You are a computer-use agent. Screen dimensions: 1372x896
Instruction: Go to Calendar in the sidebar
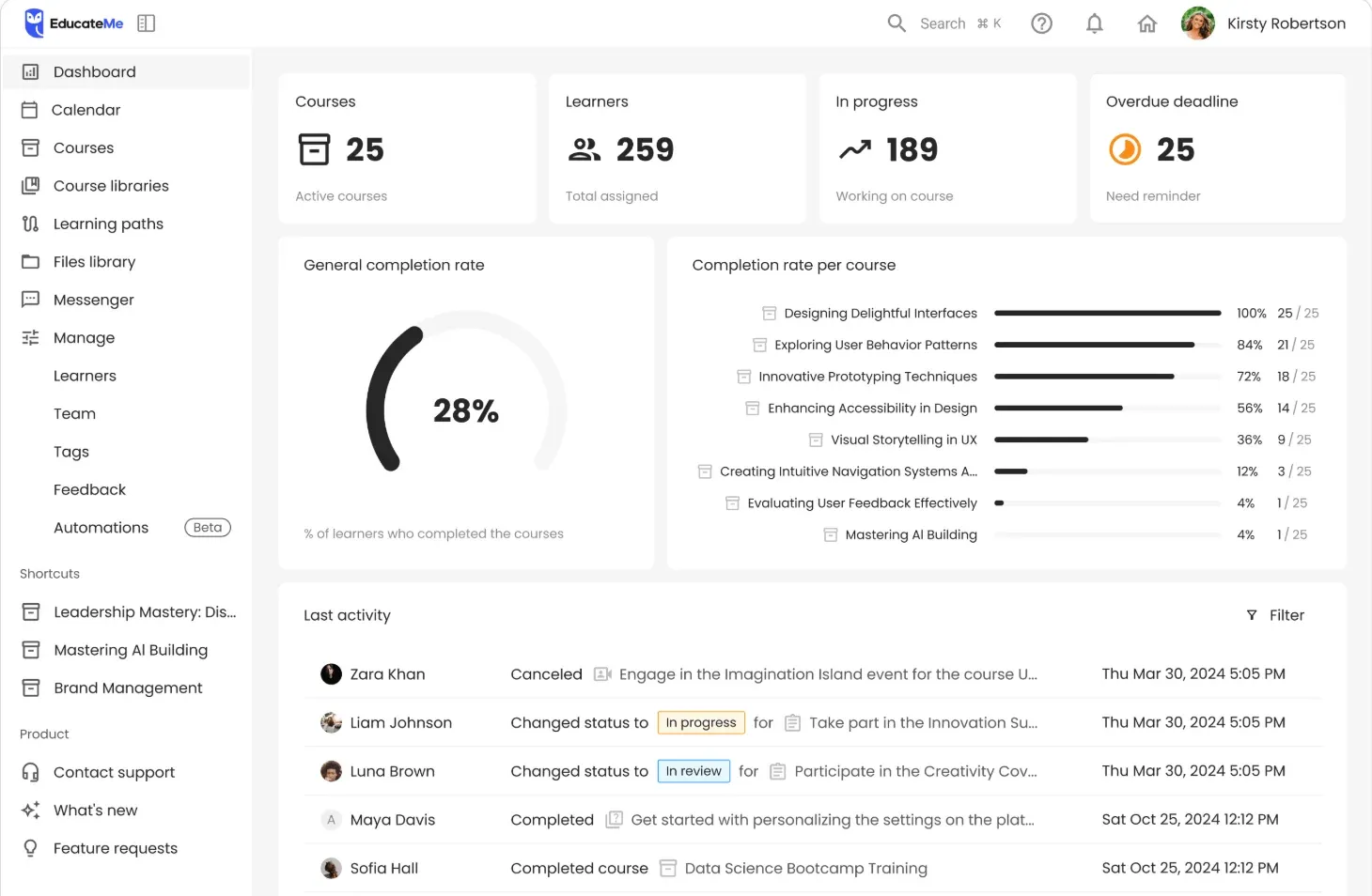point(86,110)
